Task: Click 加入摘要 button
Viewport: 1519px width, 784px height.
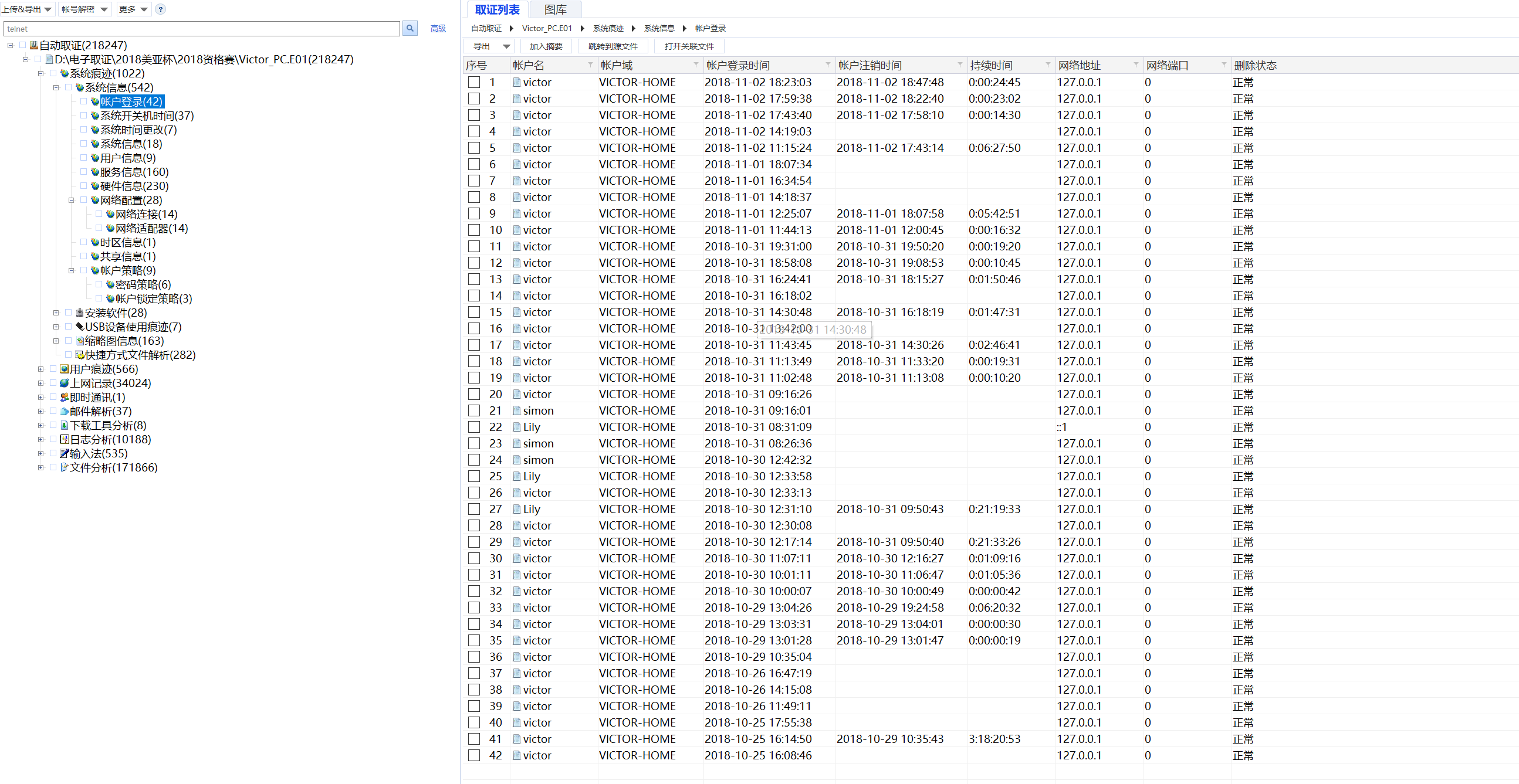Action: point(546,46)
